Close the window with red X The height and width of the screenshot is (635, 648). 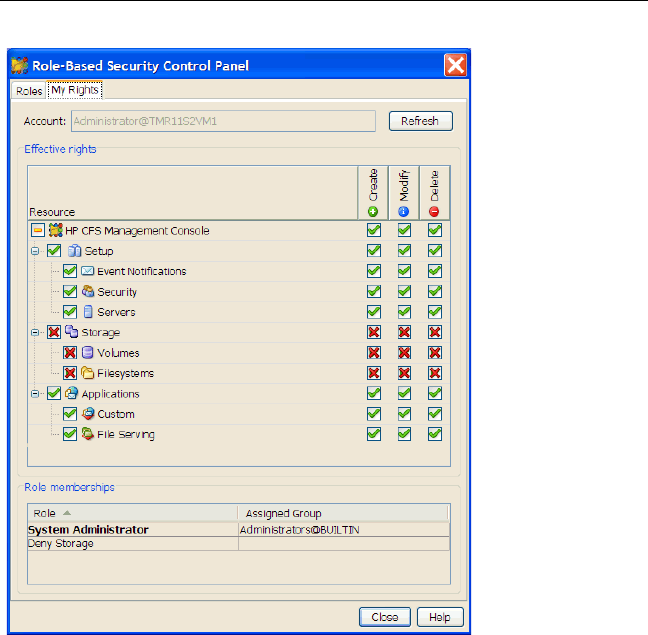[455, 65]
